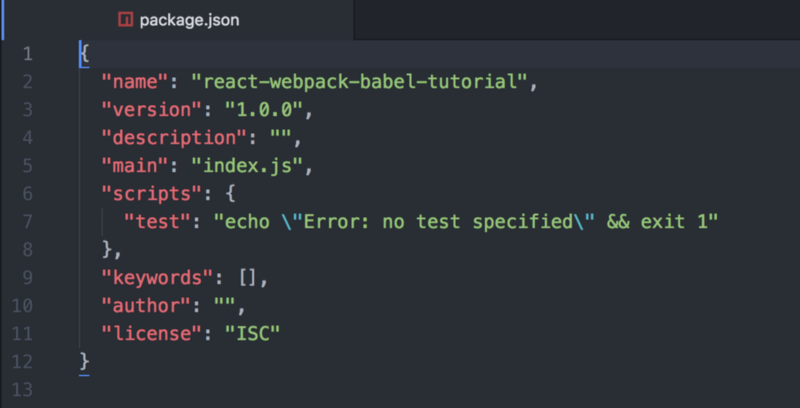Click line number 1 in gutter

click(x=28, y=54)
